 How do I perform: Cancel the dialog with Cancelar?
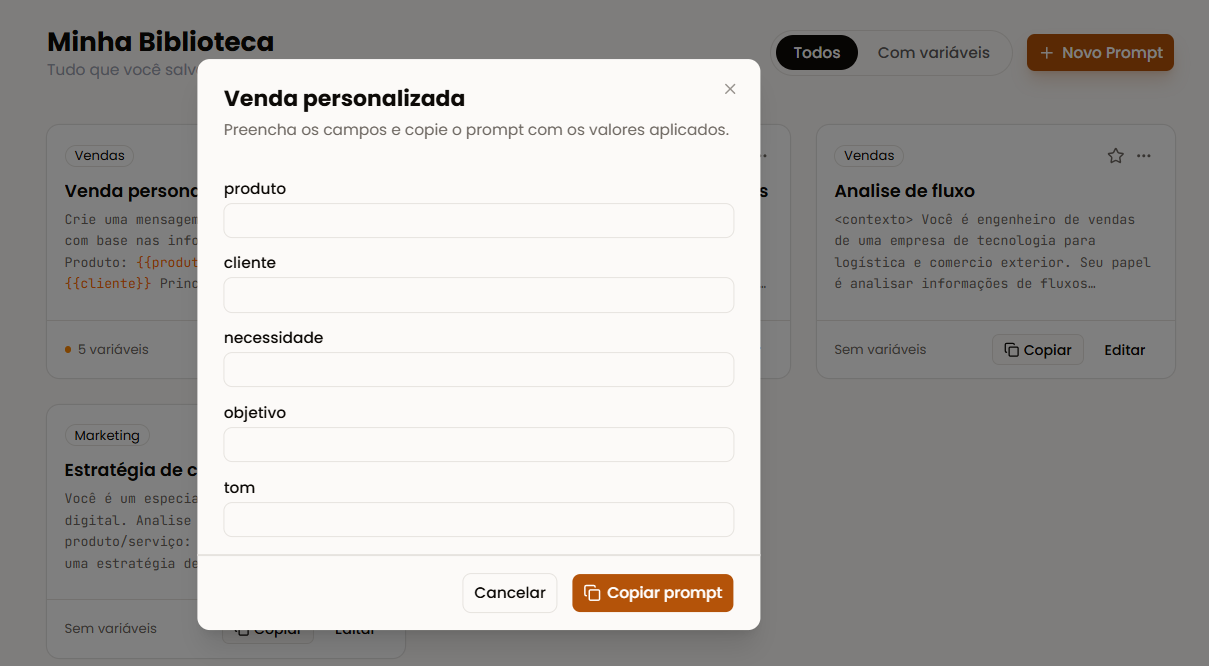pos(510,593)
